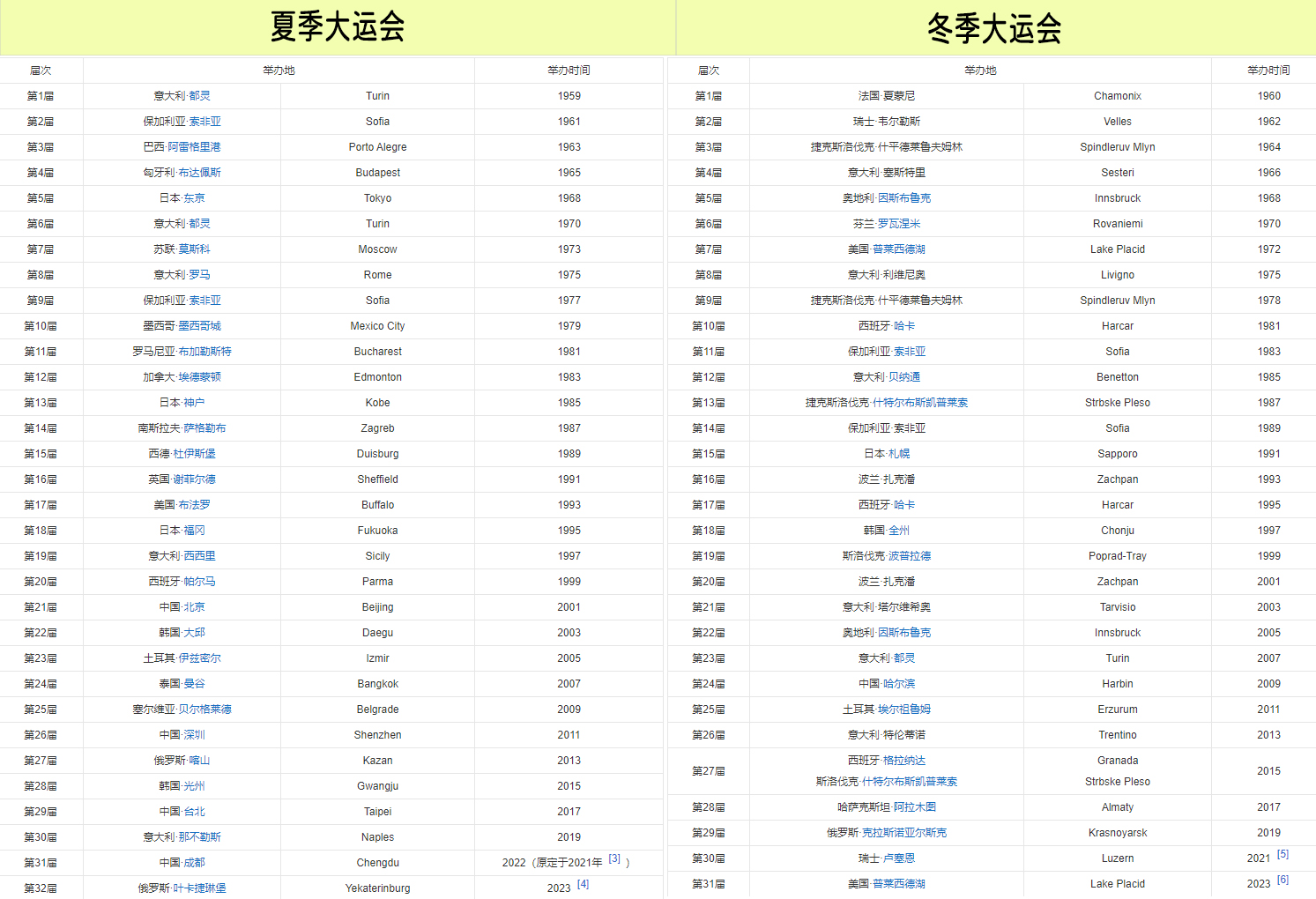Click the Mexico City cell
This screenshot has height=899, width=1316.
click(x=377, y=326)
